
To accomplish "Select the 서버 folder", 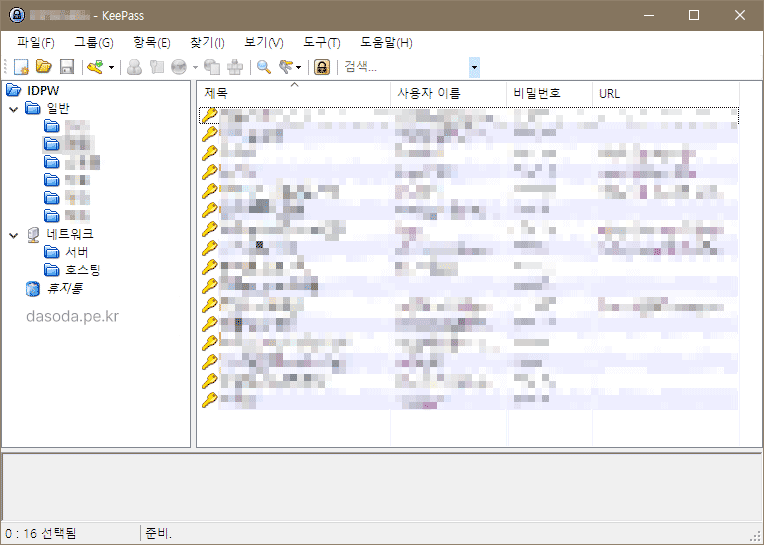I will [x=76, y=252].
